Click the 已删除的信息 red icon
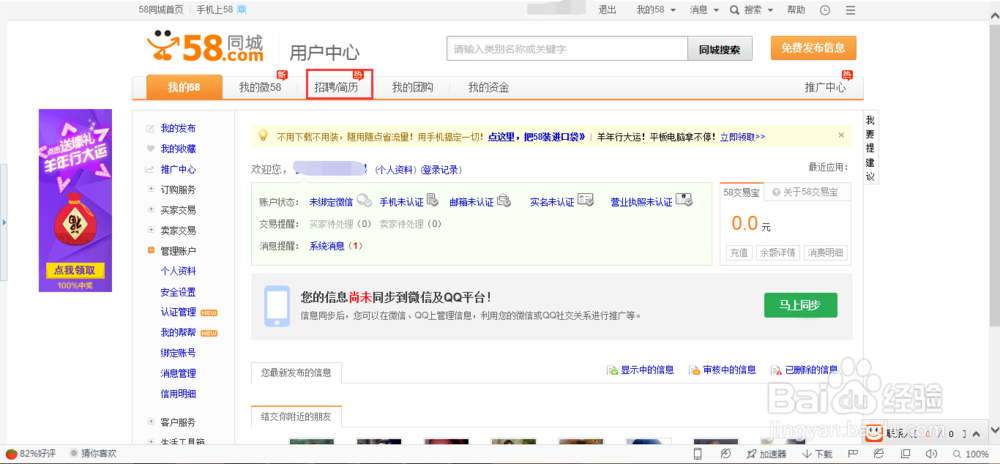1000x464 pixels. [776, 370]
